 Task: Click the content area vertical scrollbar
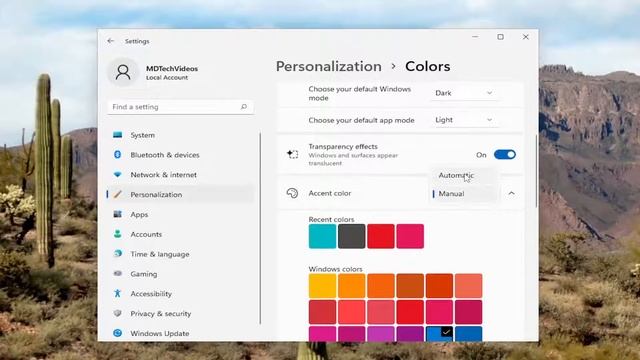tap(536, 171)
